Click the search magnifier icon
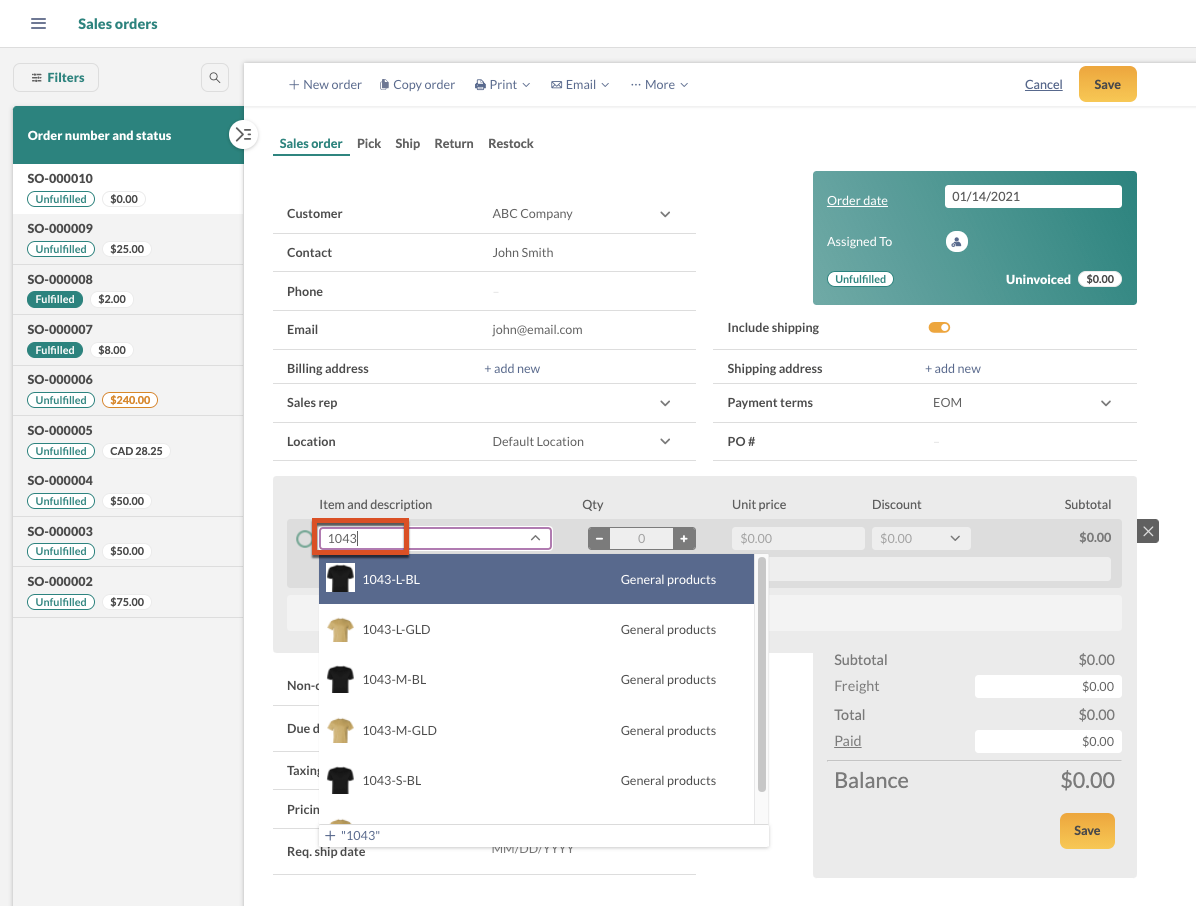Image resolution: width=1196 pixels, height=906 pixels. coord(214,77)
